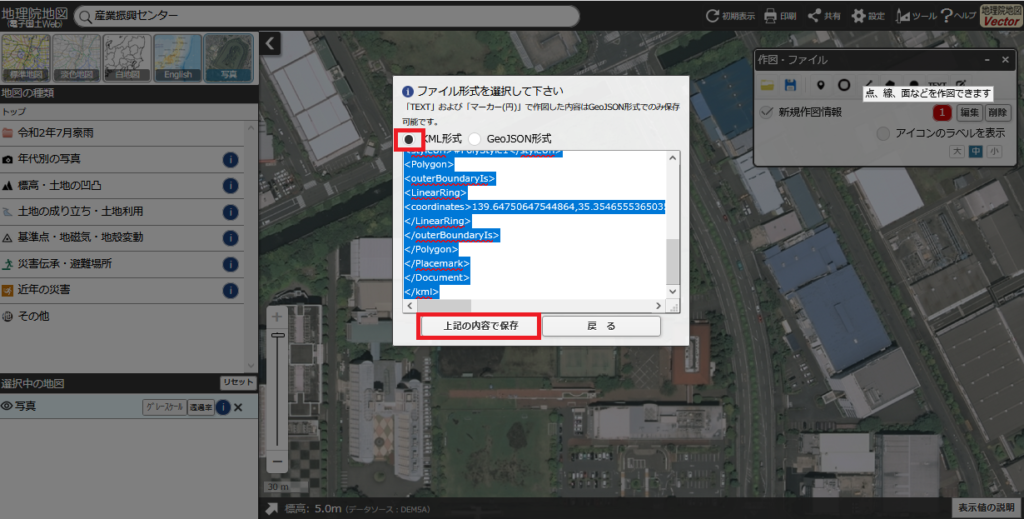Set label size to 小
This screenshot has width=1024, height=519.
(993, 151)
